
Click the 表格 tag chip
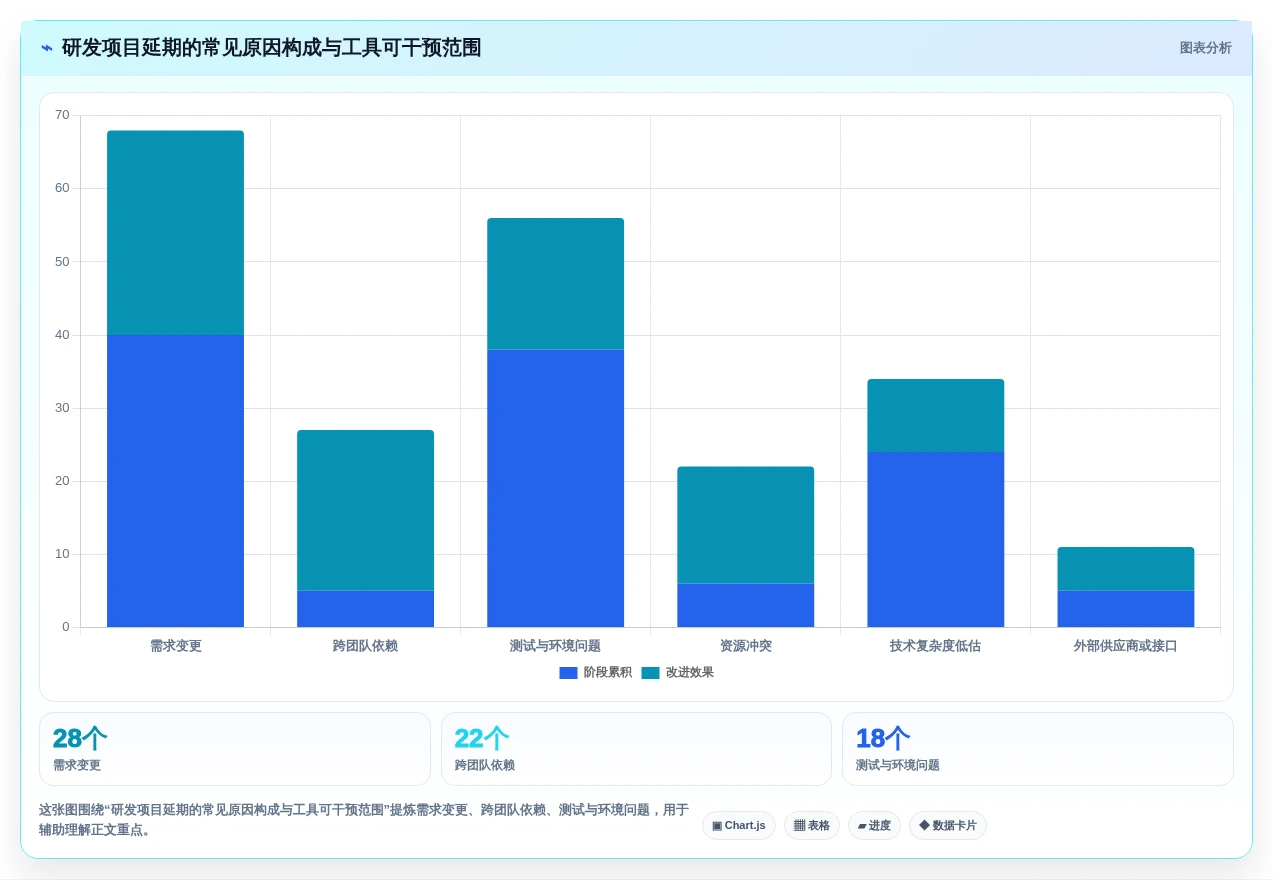[x=812, y=825]
